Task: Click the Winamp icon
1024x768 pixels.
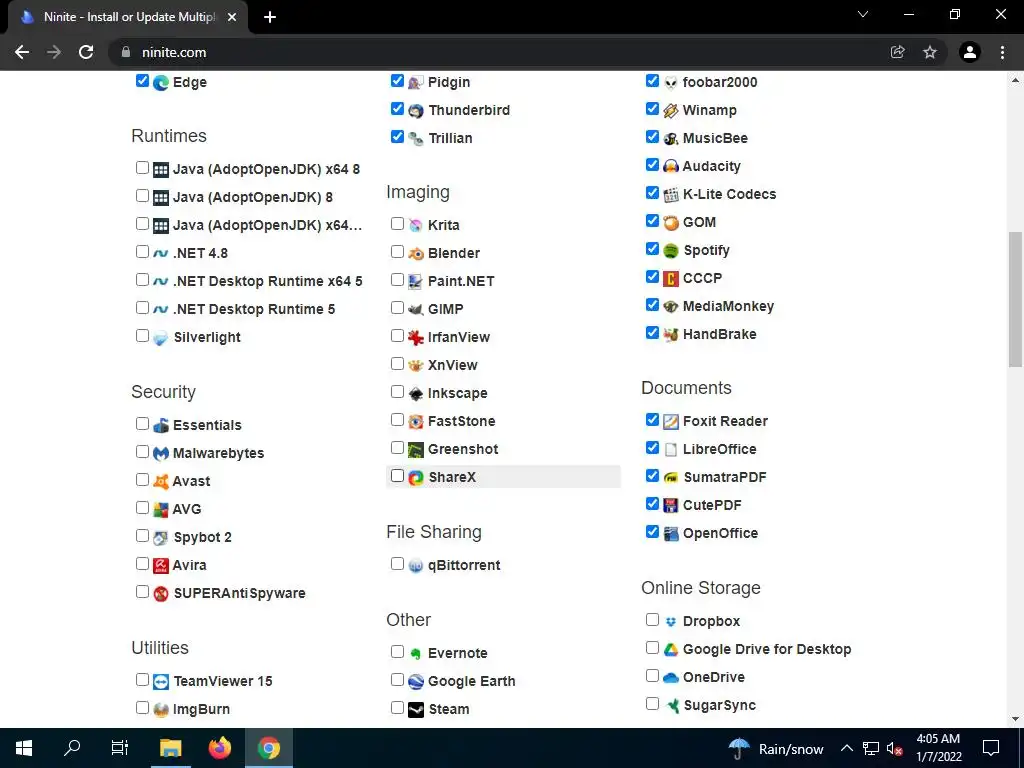Action: (x=671, y=110)
